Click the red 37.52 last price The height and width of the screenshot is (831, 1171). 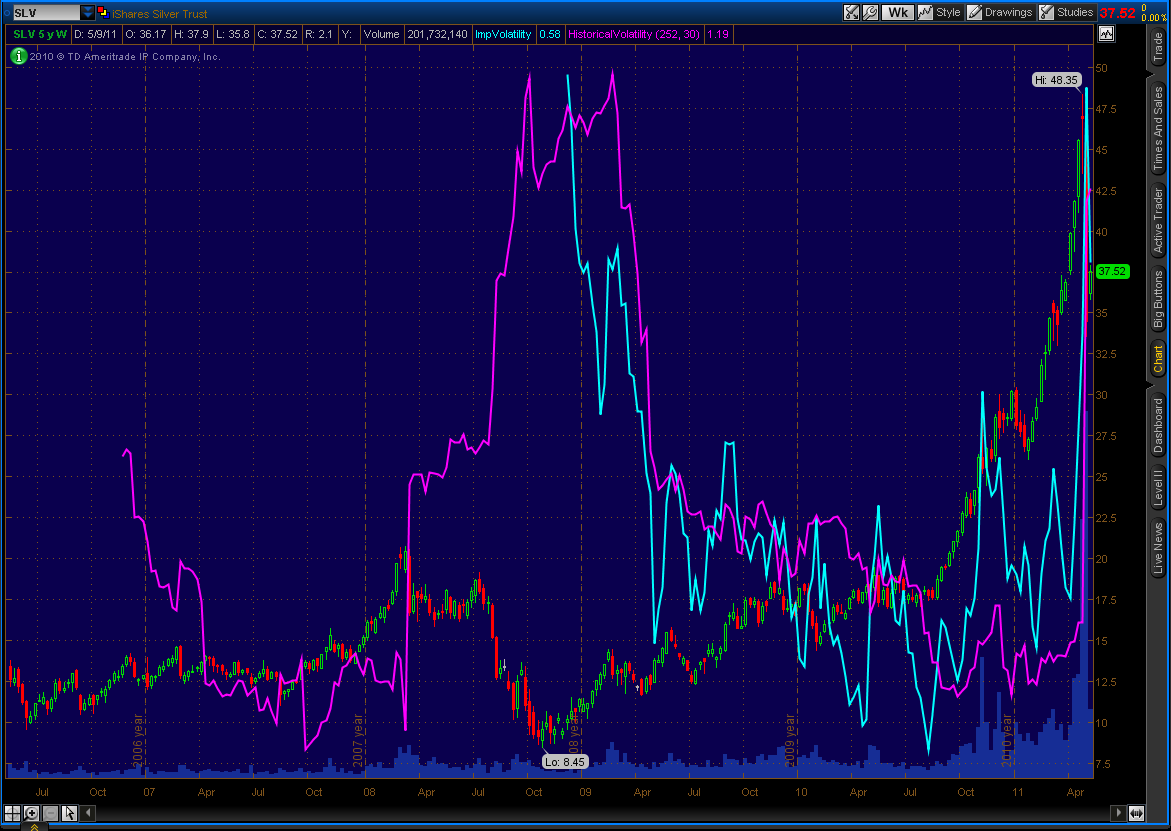pyautogui.click(x=1117, y=13)
